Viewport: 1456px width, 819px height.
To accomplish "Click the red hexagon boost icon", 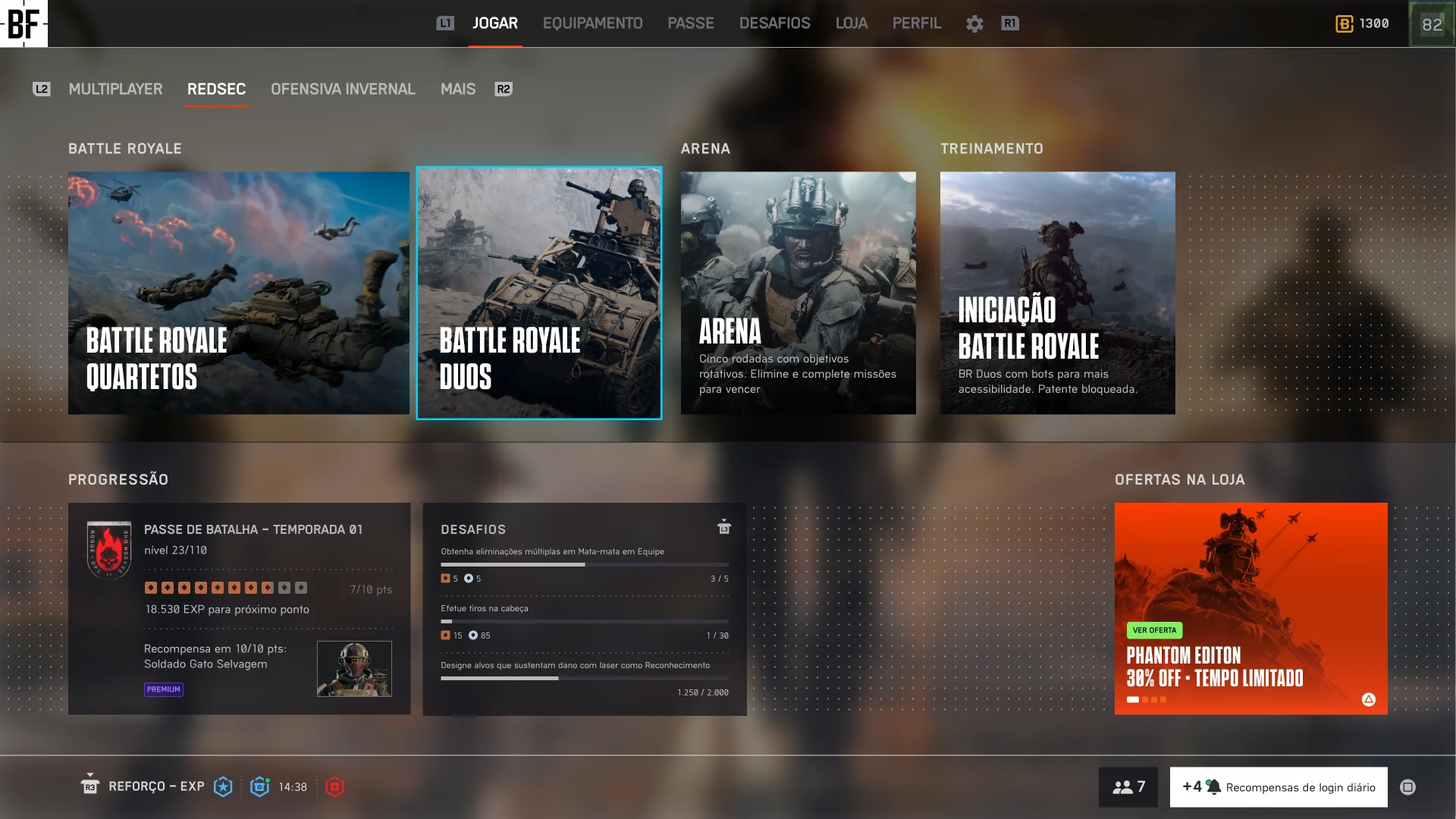I will tap(334, 786).
